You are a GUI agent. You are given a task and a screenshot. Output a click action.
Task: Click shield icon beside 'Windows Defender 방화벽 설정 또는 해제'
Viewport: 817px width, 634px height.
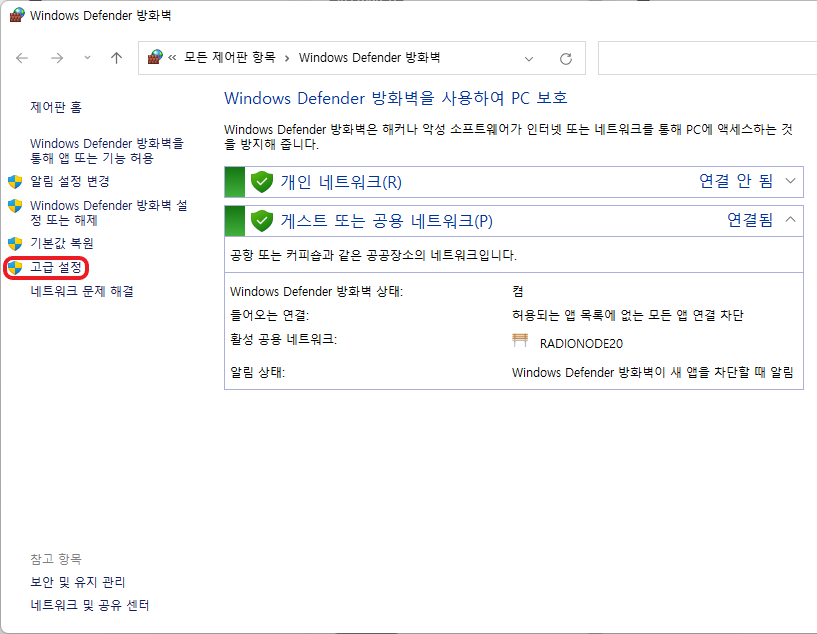pos(15,206)
